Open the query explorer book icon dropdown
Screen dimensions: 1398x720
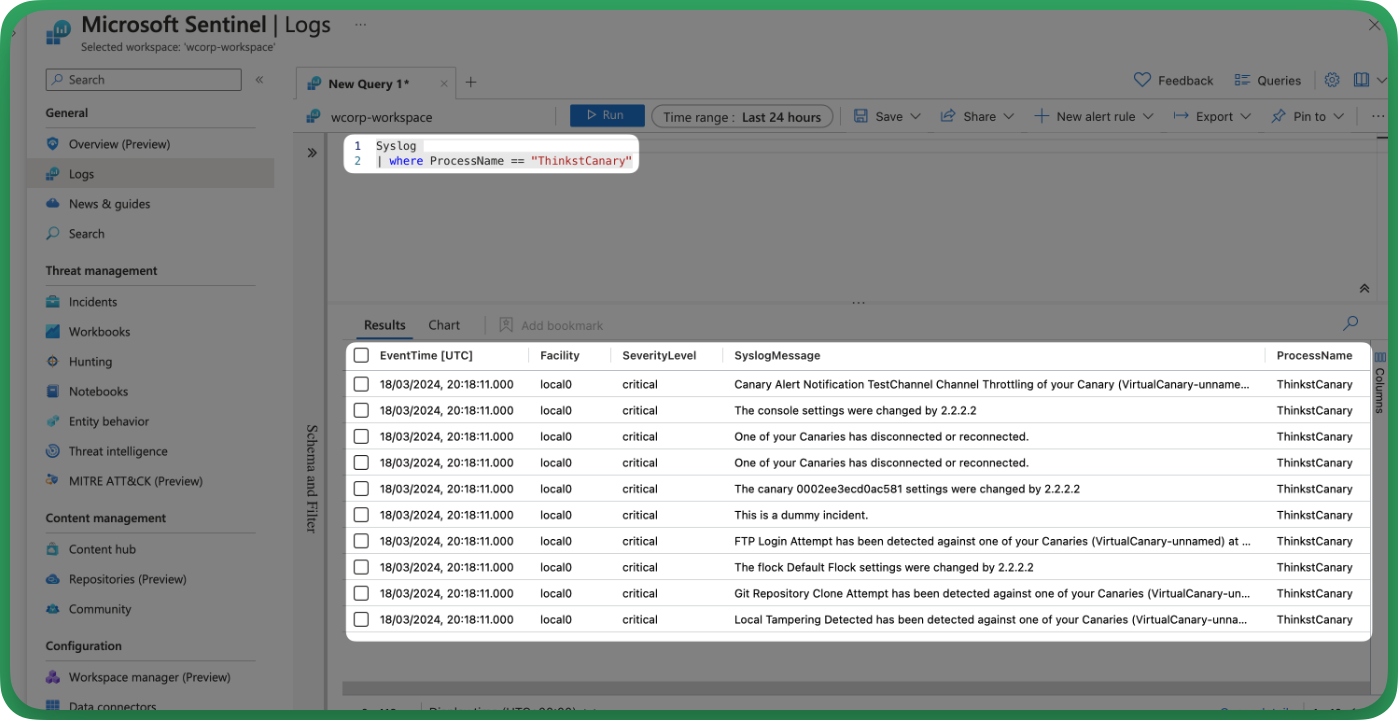point(1368,80)
